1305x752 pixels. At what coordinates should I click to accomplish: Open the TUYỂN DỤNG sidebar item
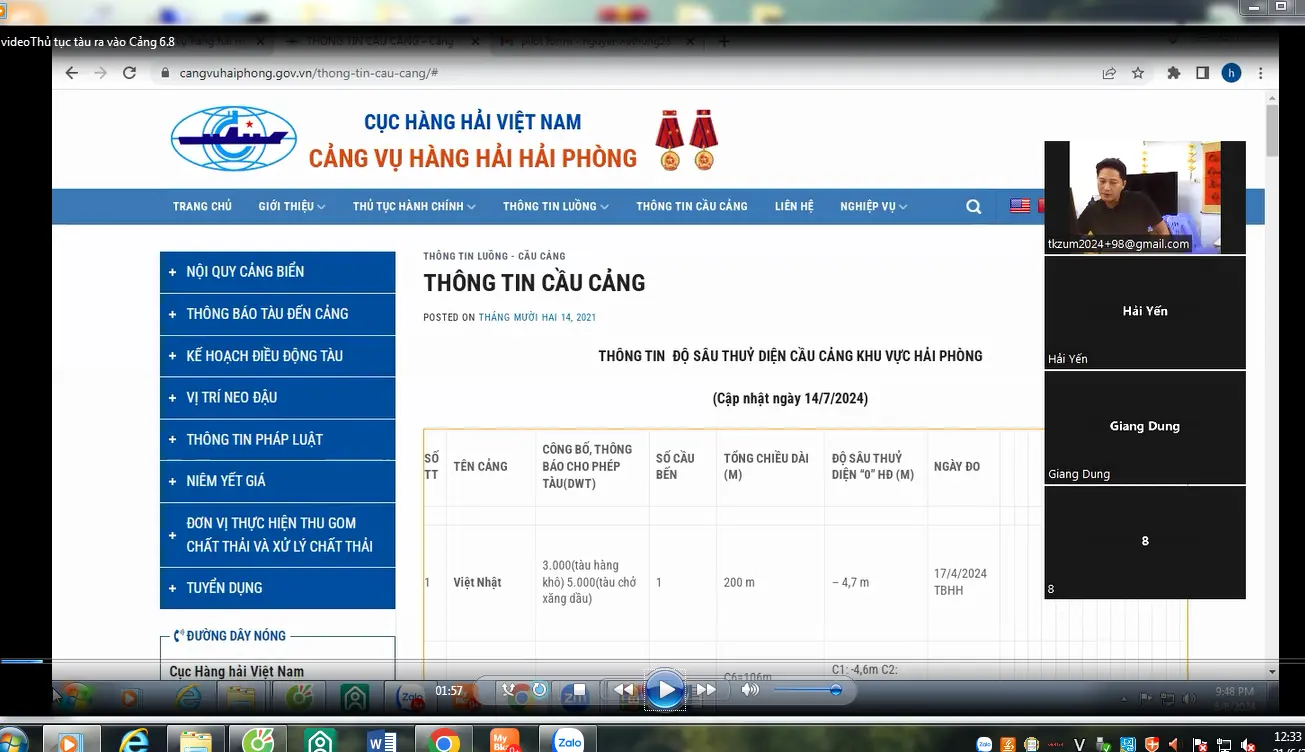277,588
